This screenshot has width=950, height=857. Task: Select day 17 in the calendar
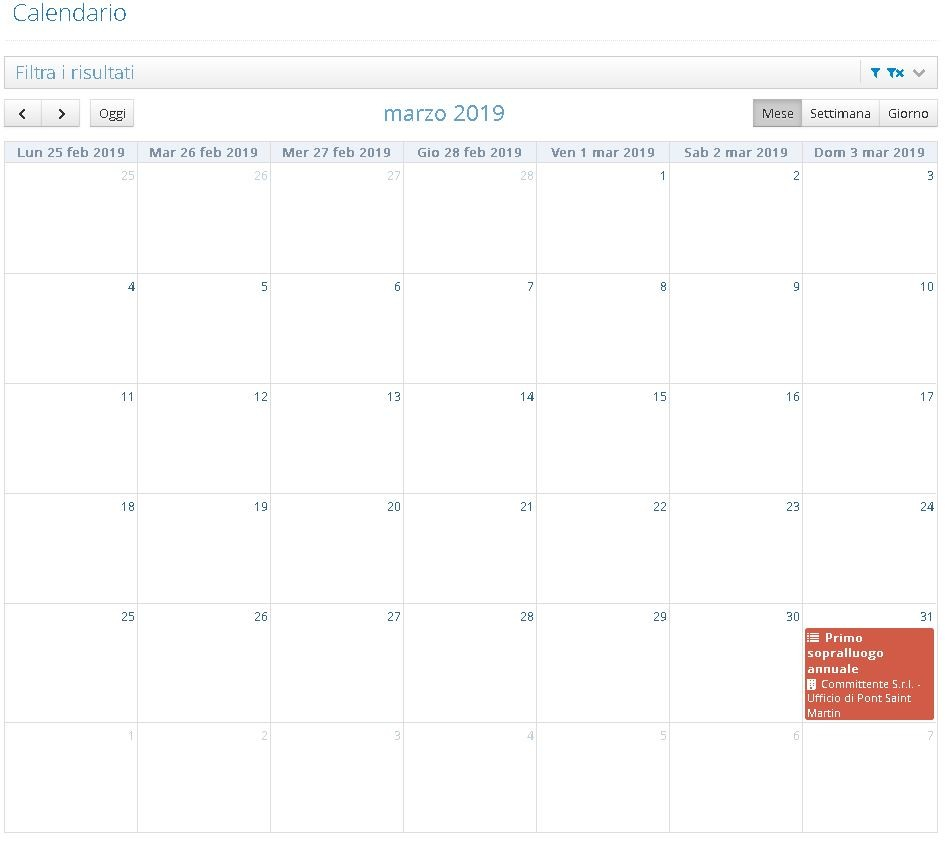926,397
